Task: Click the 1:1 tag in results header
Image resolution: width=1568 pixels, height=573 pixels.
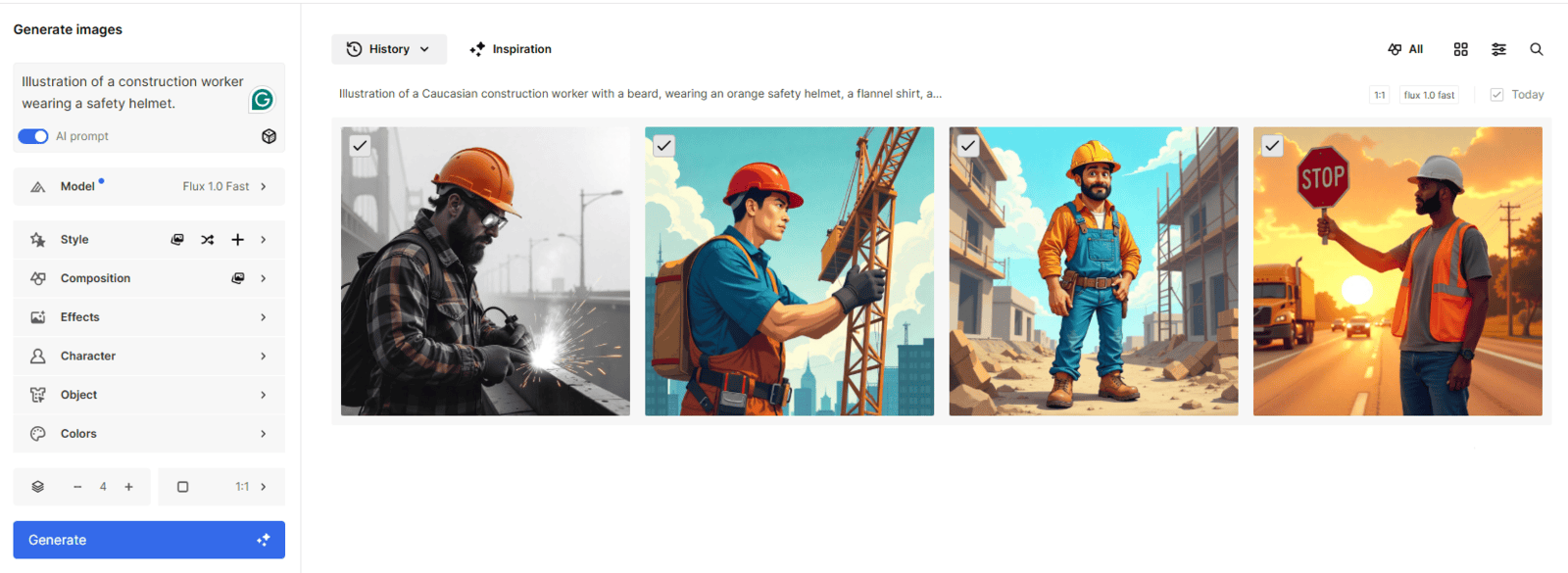Action: [x=1380, y=95]
